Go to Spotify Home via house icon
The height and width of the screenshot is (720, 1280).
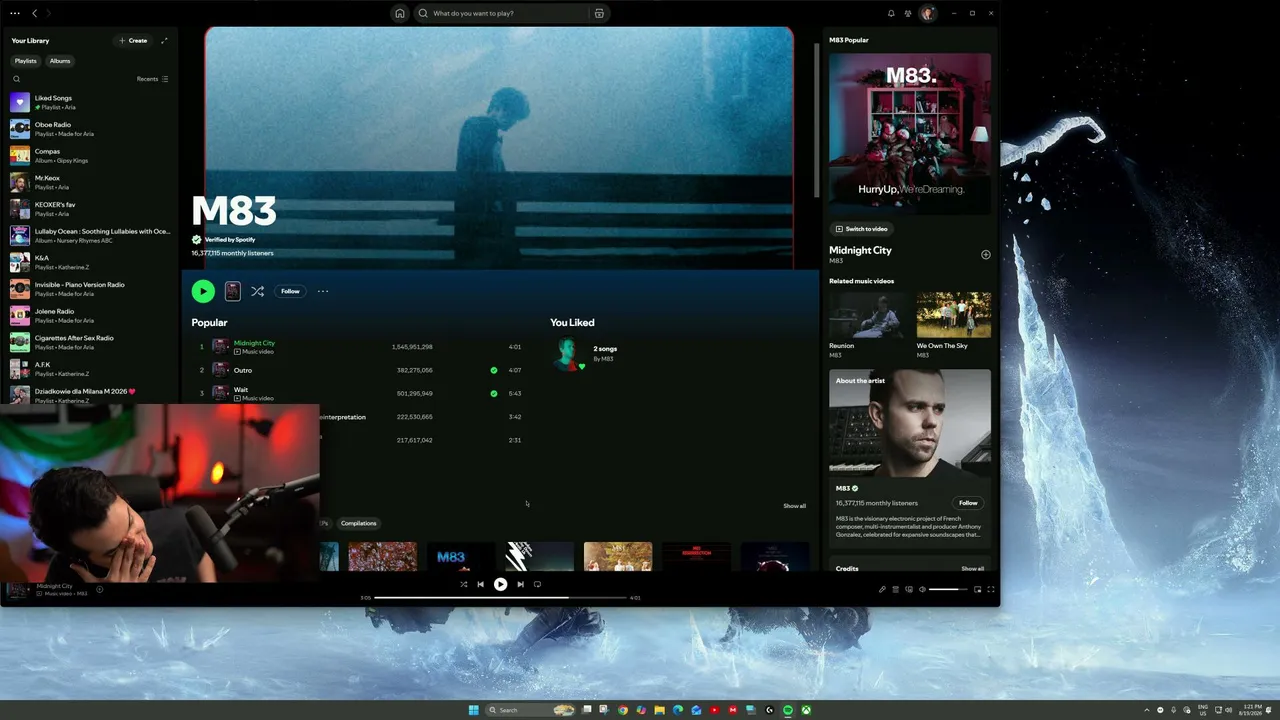[x=400, y=13]
